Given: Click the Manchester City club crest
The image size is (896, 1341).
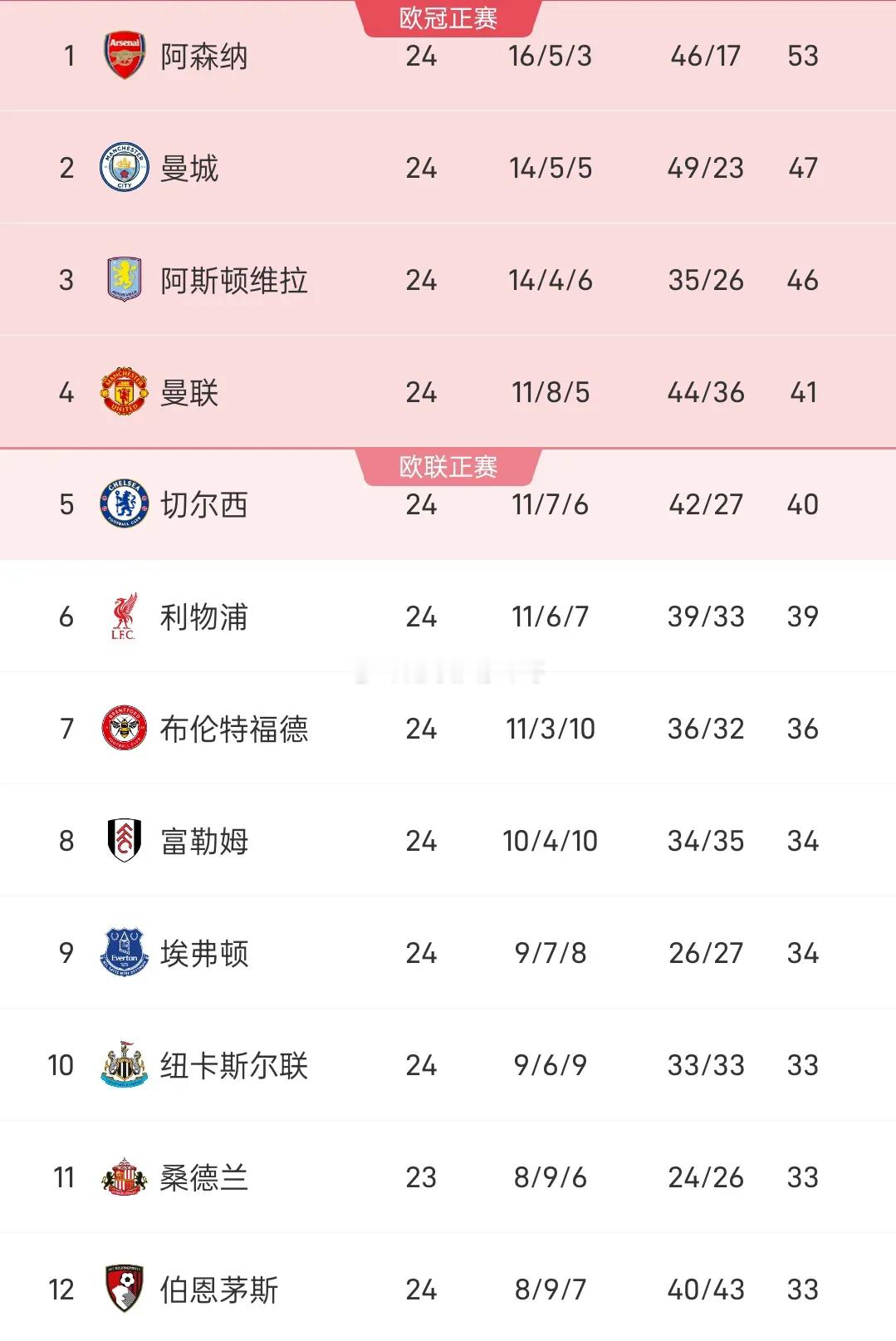Looking at the screenshot, I should [125, 168].
